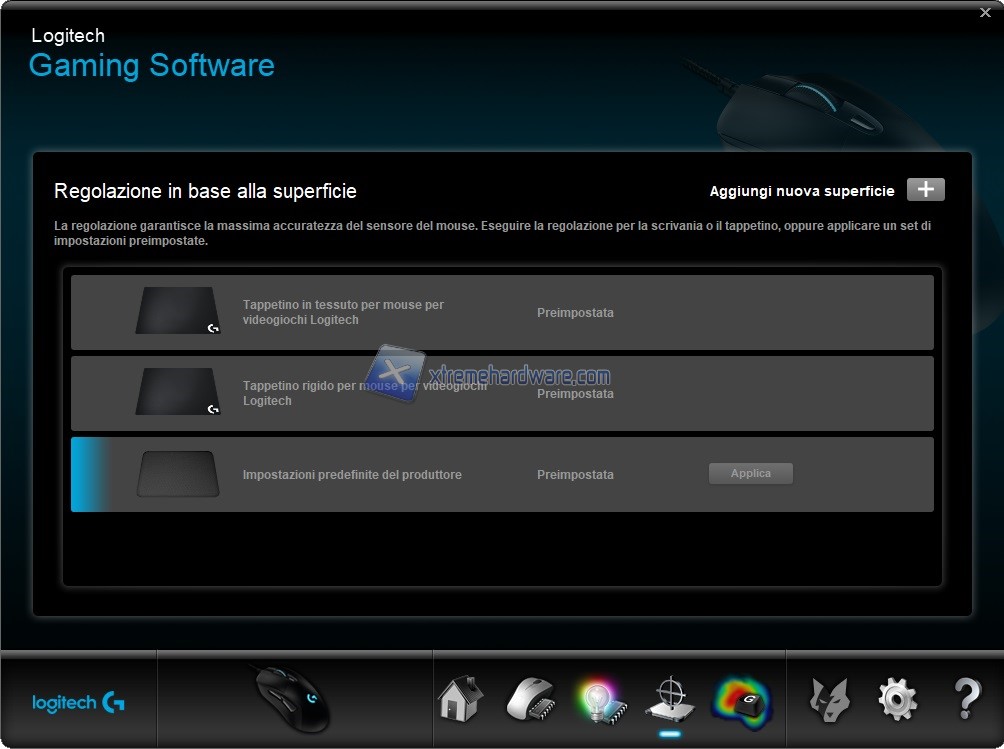This screenshot has width=1004, height=749.
Task: Go to the Home screen icon
Action: coord(460,699)
